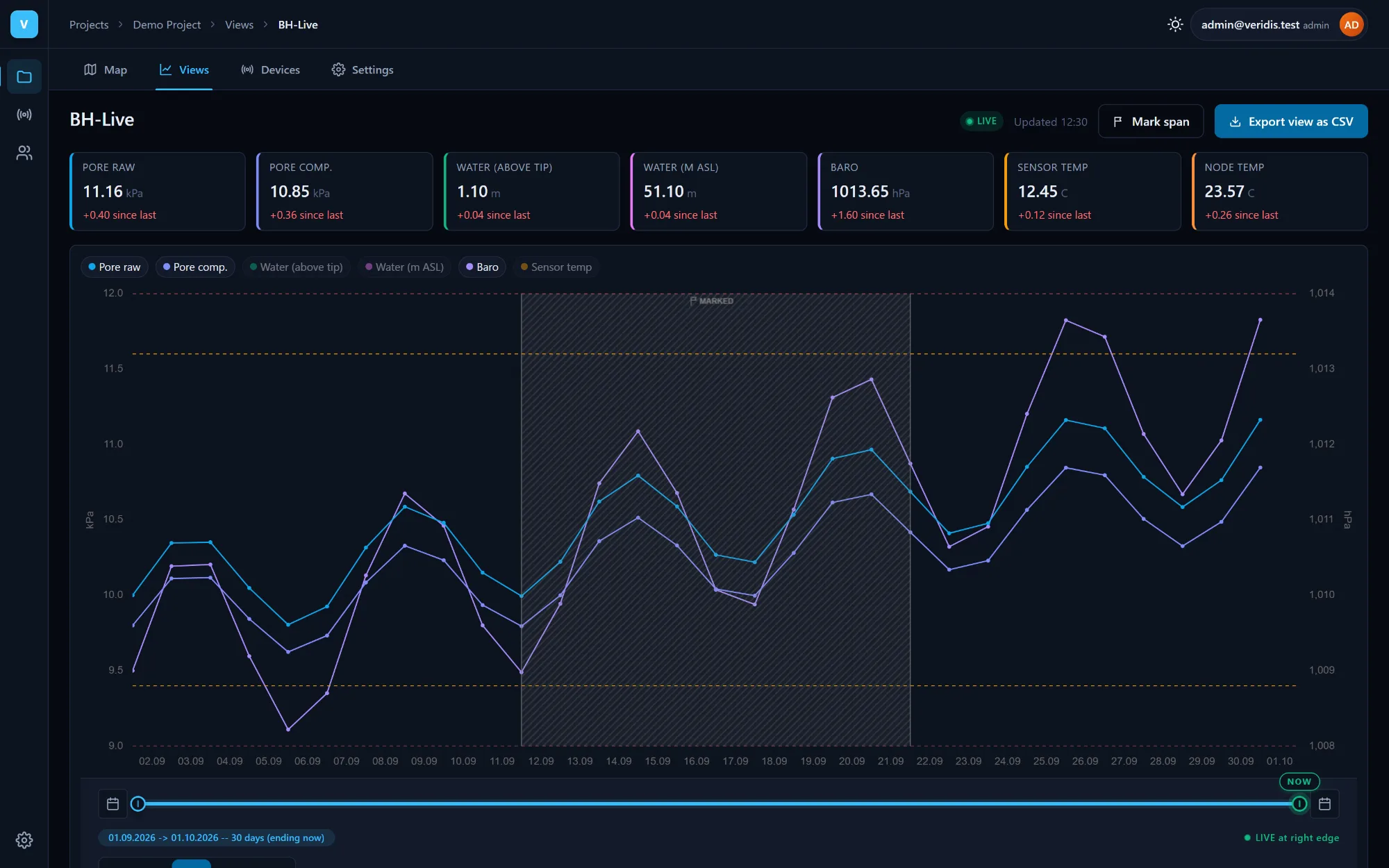The width and height of the screenshot is (1389, 868).
Task: Select the WATER (M ASL) card
Action: pos(719,192)
